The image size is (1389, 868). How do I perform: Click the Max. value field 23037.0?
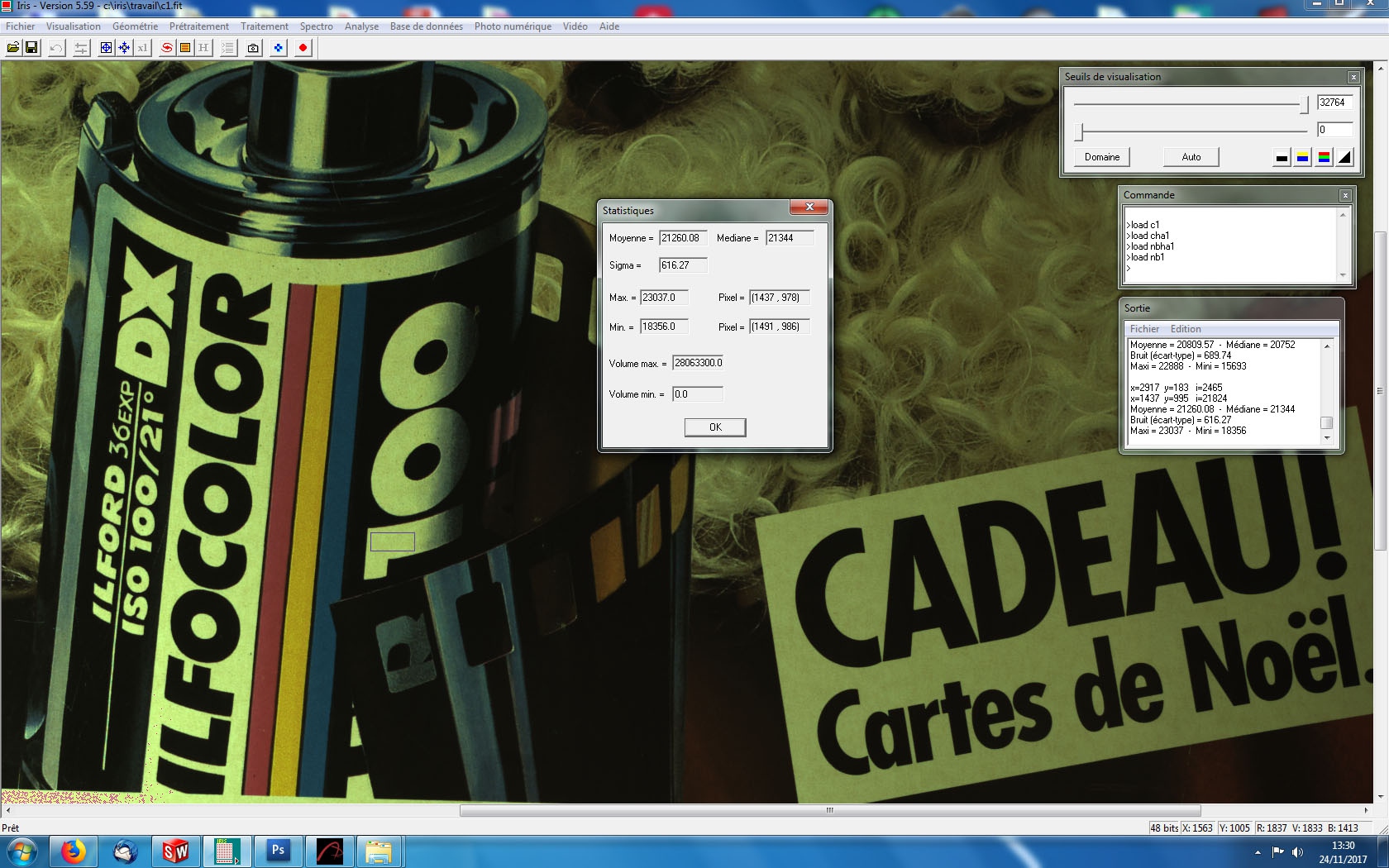(x=664, y=298)
